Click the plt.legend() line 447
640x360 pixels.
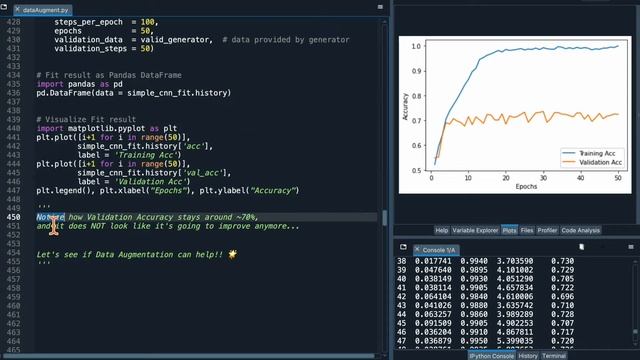(x=167, y=191)
